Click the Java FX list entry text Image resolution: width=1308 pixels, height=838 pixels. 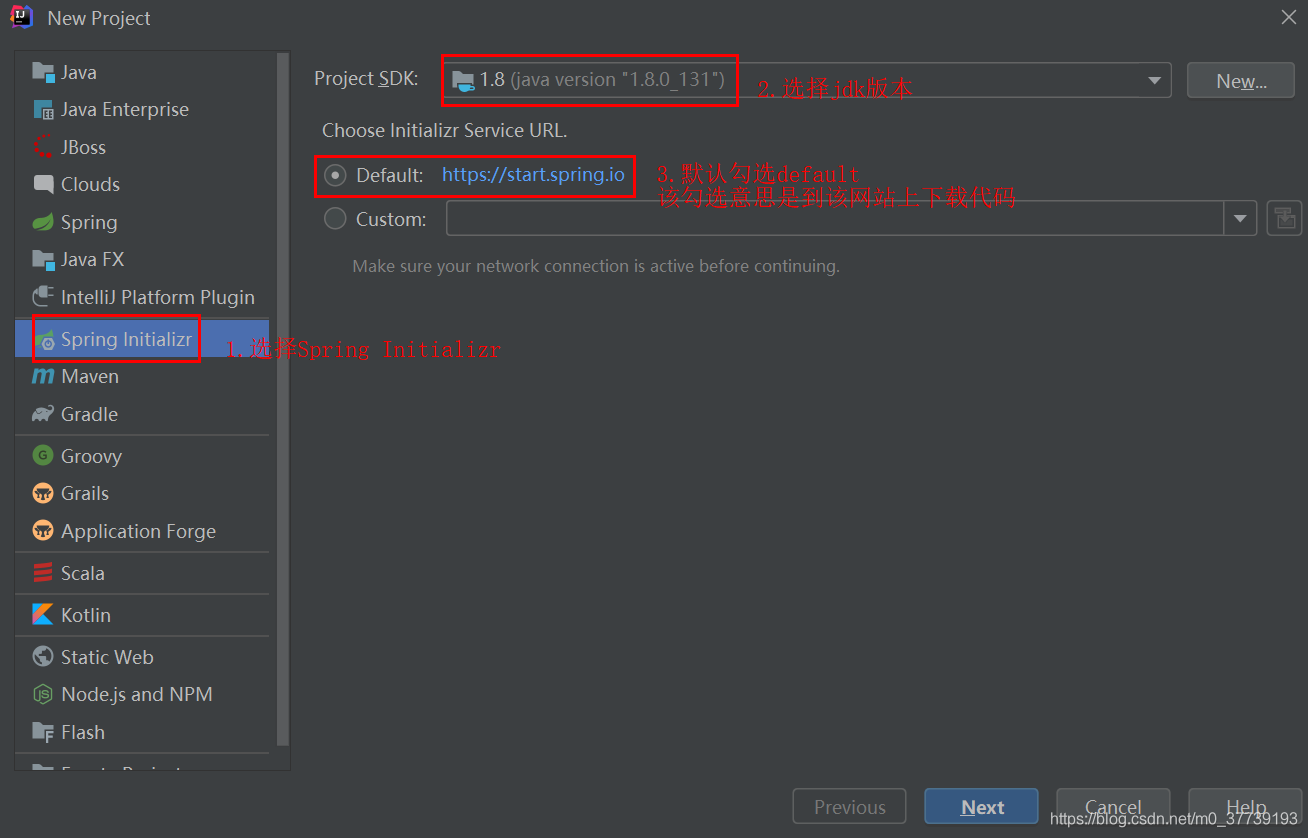[92, 259]
